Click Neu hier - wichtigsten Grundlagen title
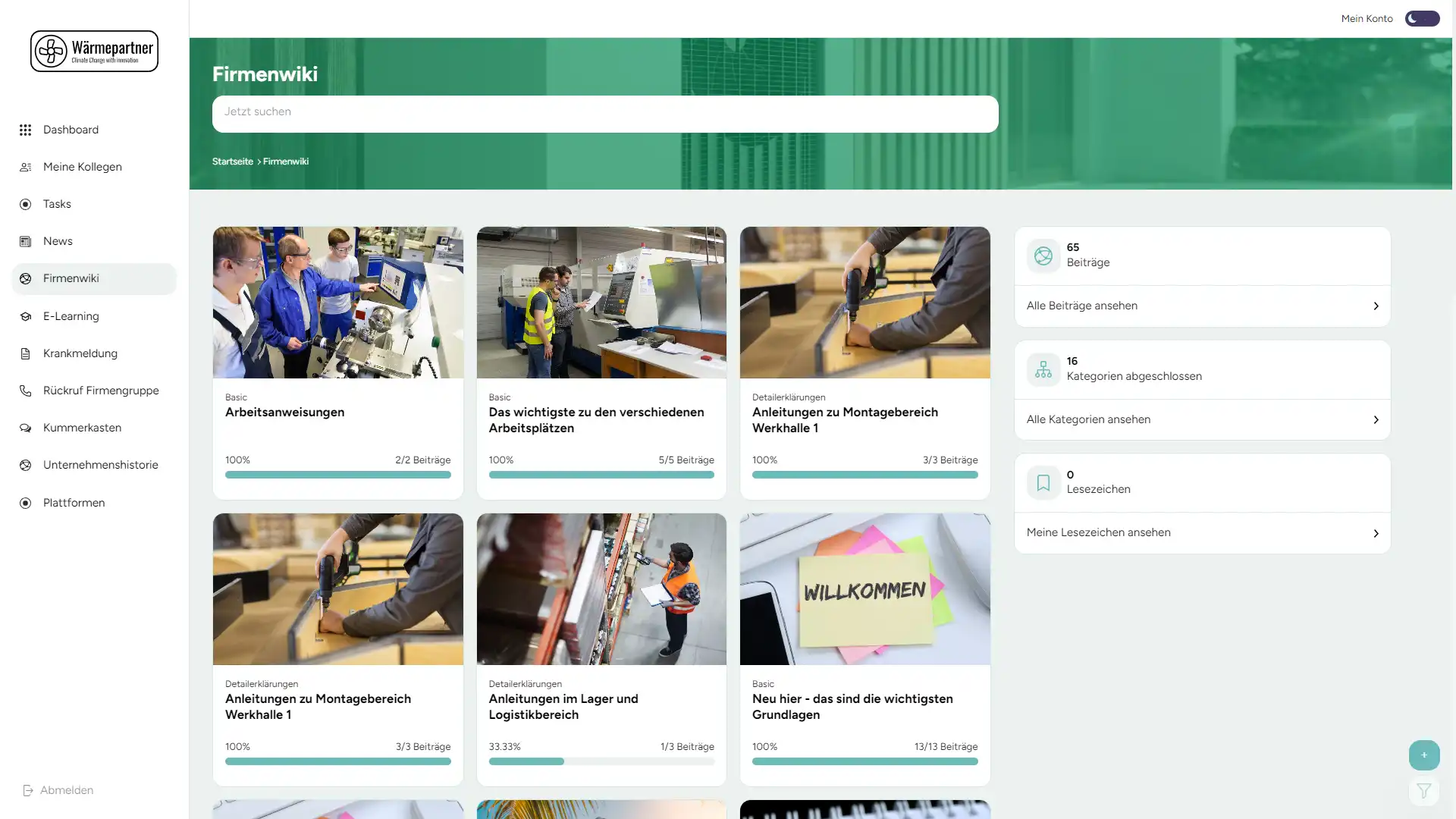 click(x=852, y=707)
